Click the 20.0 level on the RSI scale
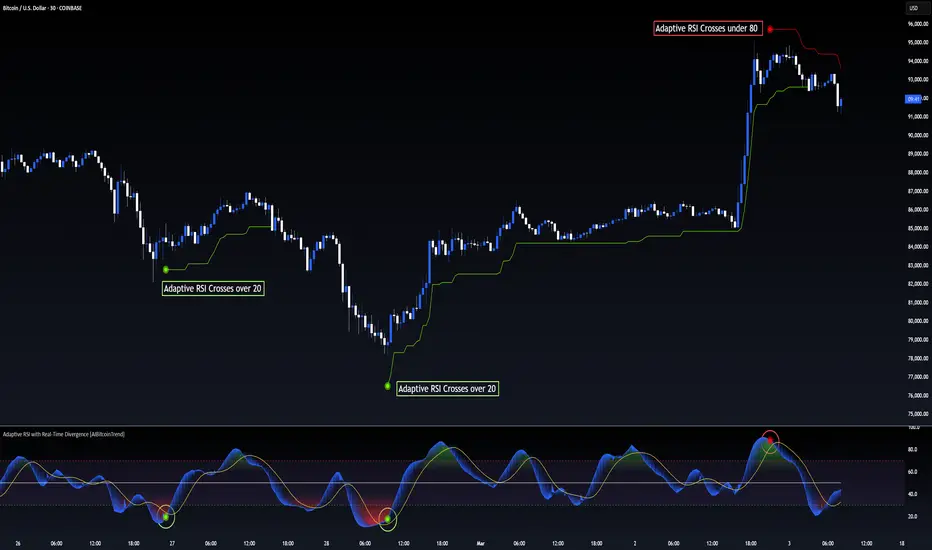Viewport: 932px width, 550px height. [913, 516]
